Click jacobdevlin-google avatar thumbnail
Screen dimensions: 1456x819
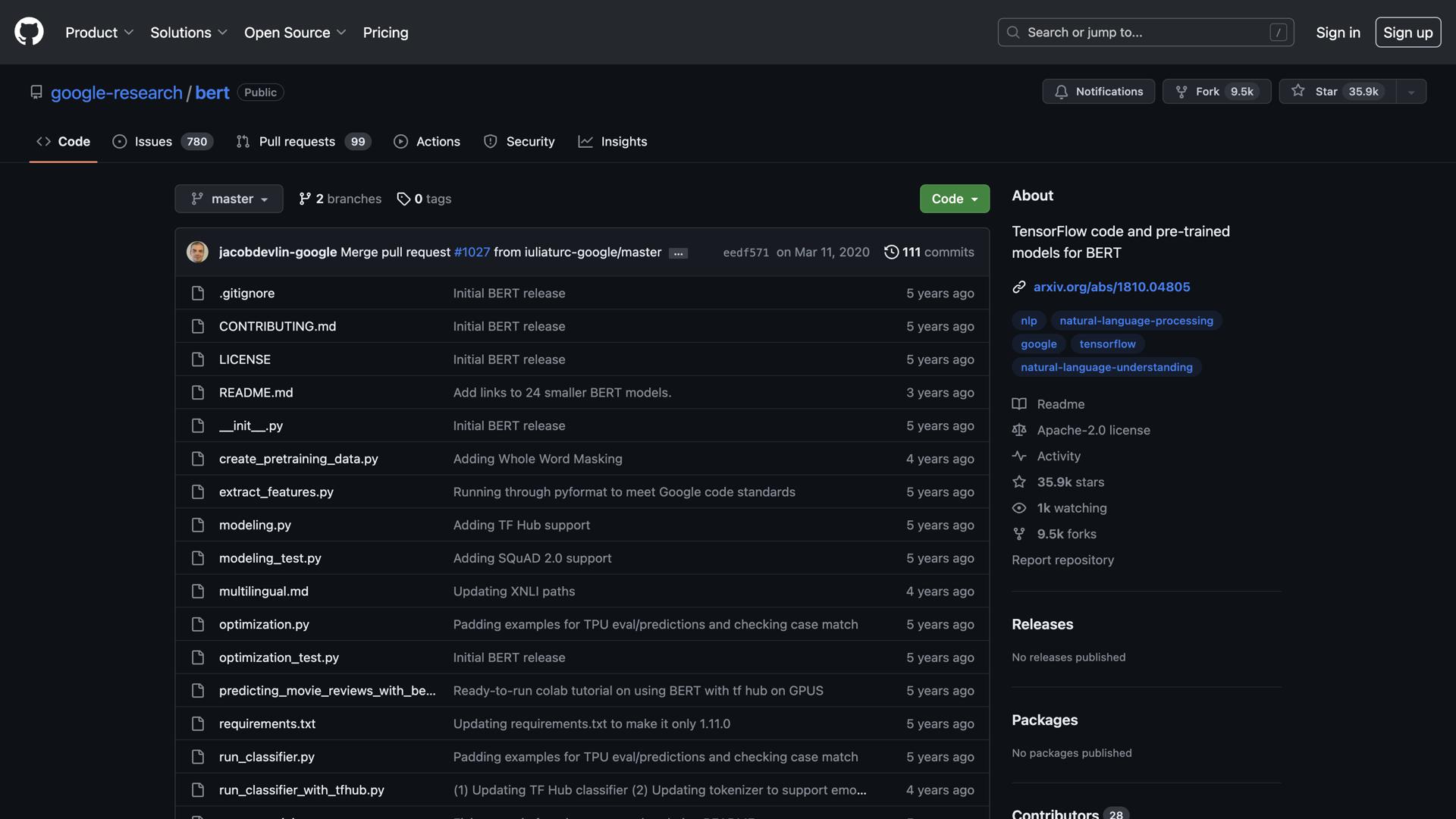197,252
